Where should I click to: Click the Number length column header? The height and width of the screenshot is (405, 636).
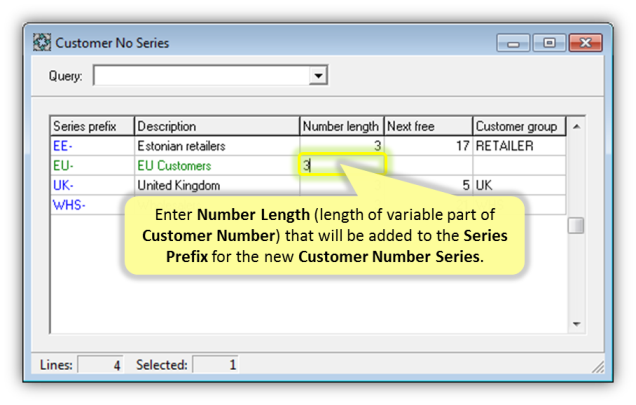tap(342, 126)
